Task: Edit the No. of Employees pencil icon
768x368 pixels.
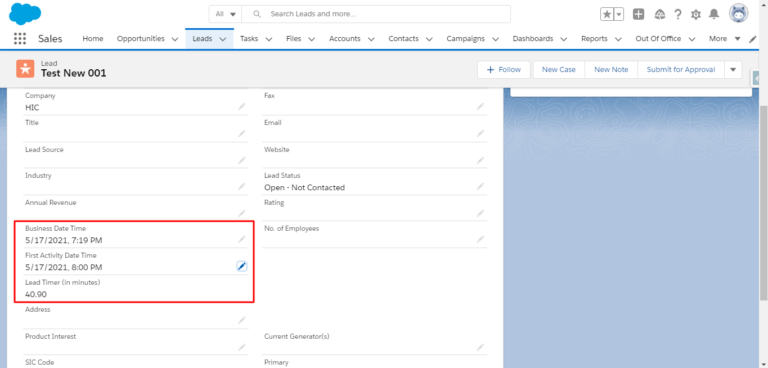Action: 480,239
